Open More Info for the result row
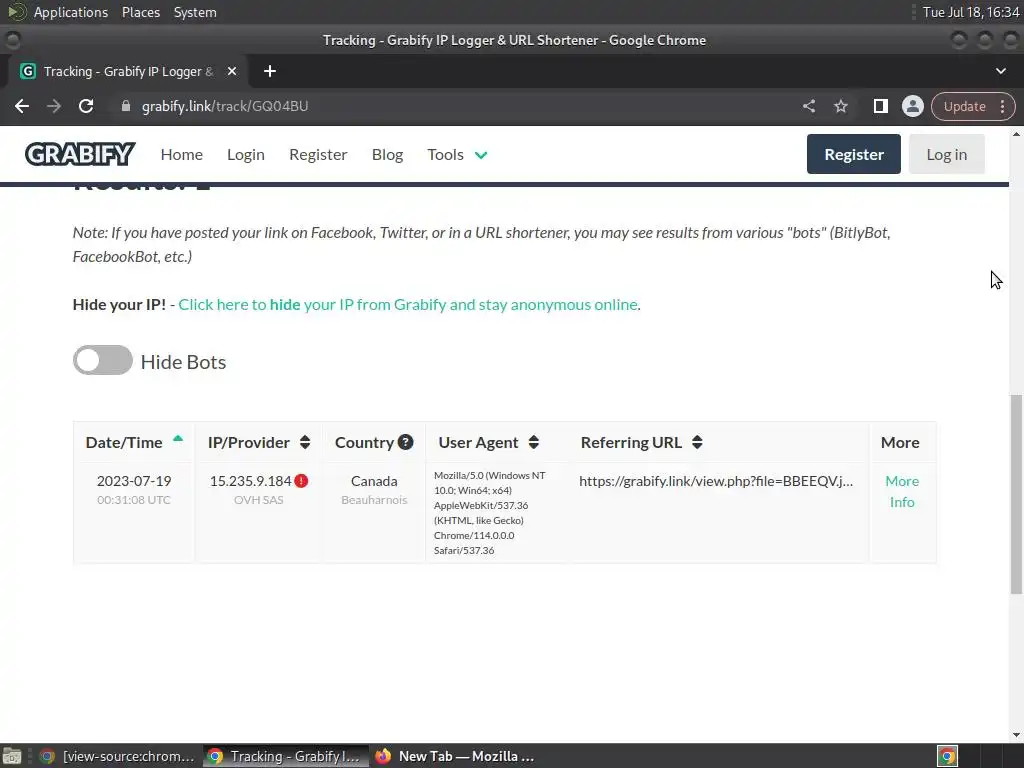Viewport: 1024px width, 768px height. (902, 491)
